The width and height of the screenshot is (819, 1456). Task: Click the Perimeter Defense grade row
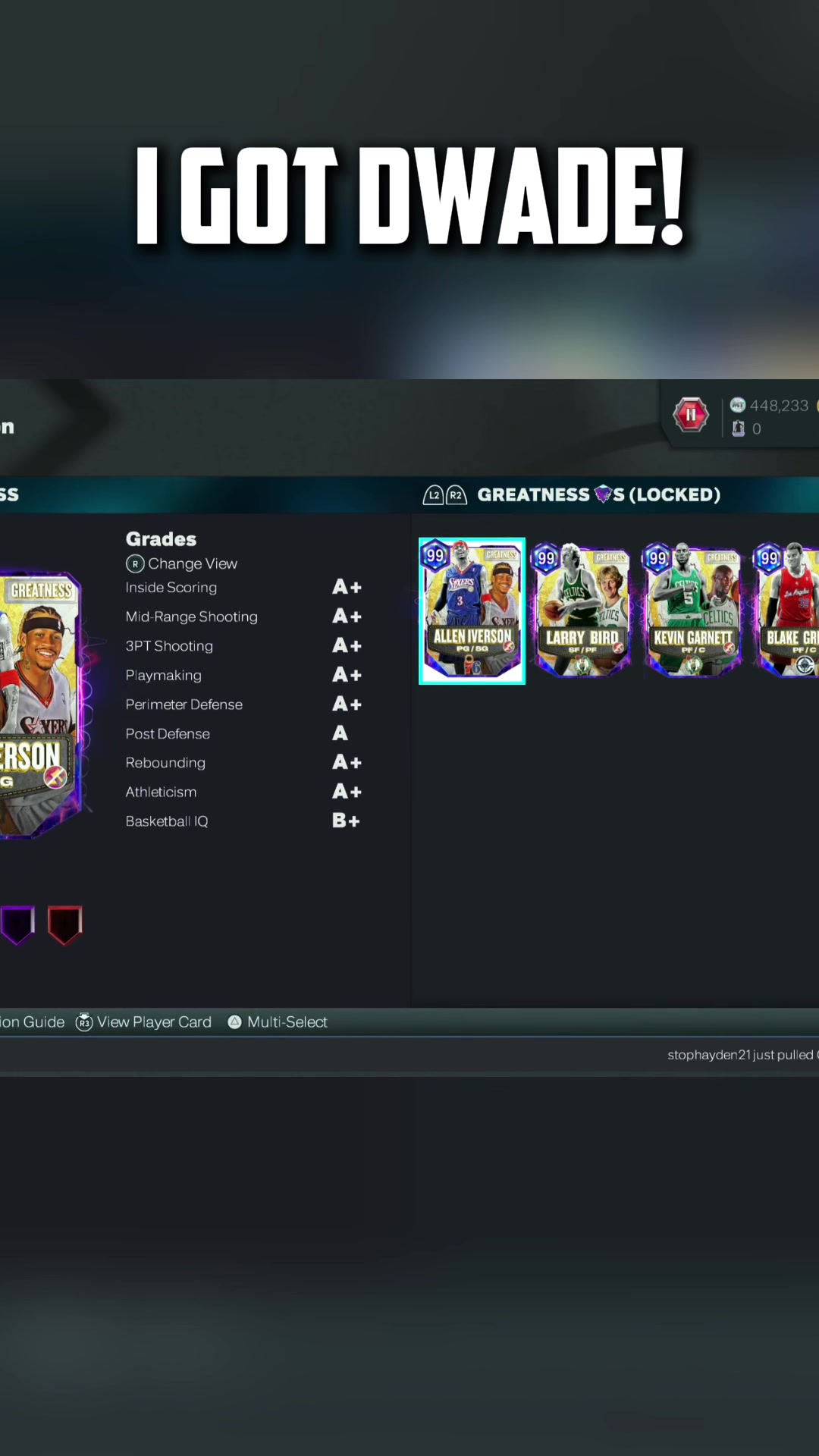(243, 704)
